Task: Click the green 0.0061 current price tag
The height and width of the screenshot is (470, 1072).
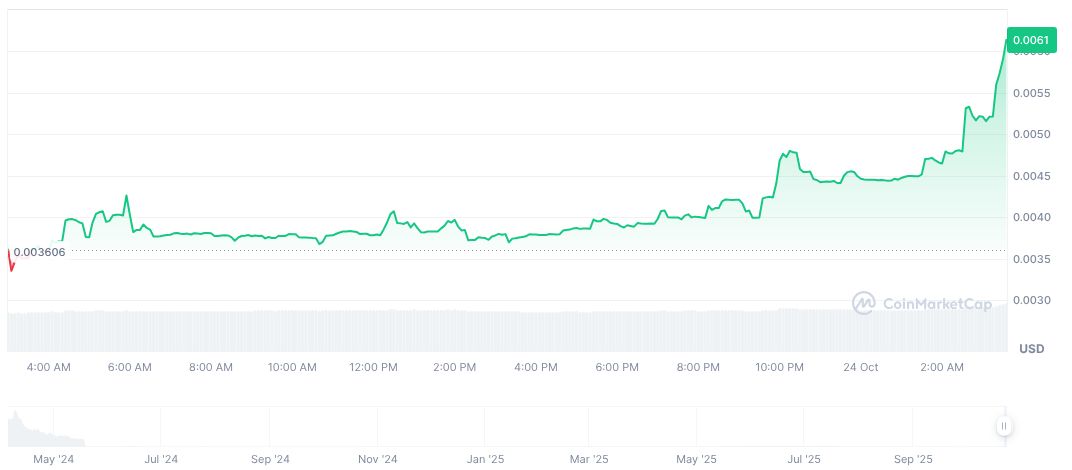Action: [1030, 40]
